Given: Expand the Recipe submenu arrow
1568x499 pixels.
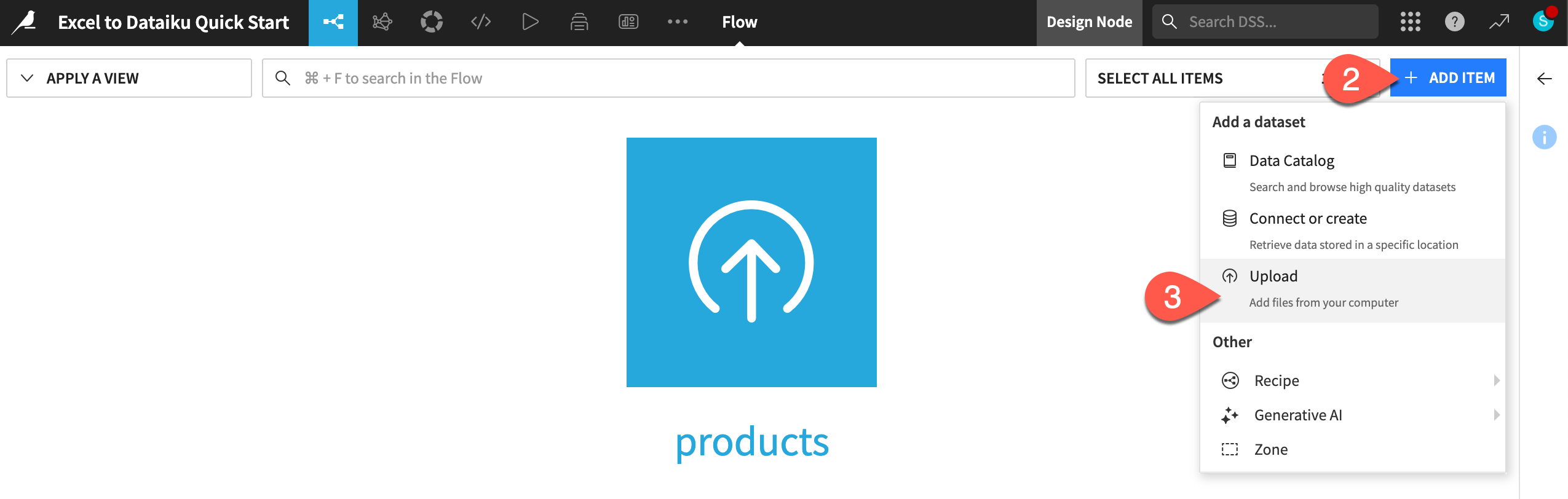Looking at the screenshot, I should click(1497, 380).
